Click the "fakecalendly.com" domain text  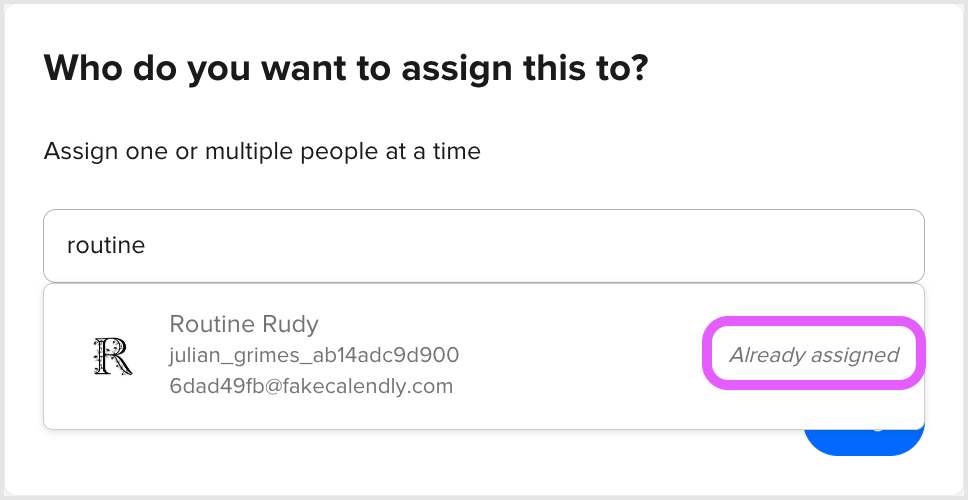point(374,386)
